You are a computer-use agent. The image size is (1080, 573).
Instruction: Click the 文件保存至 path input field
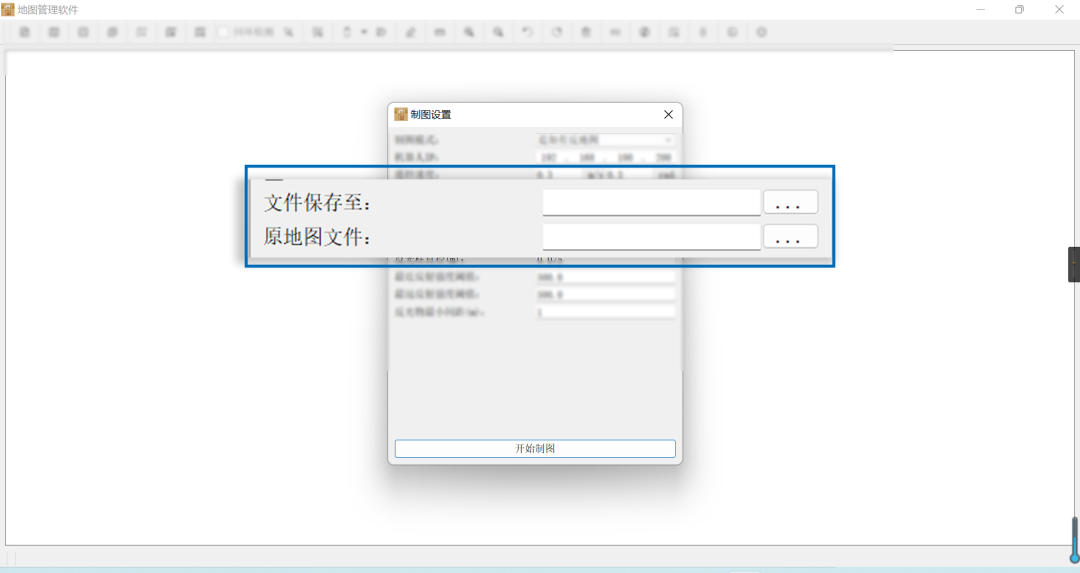point(651,203)
